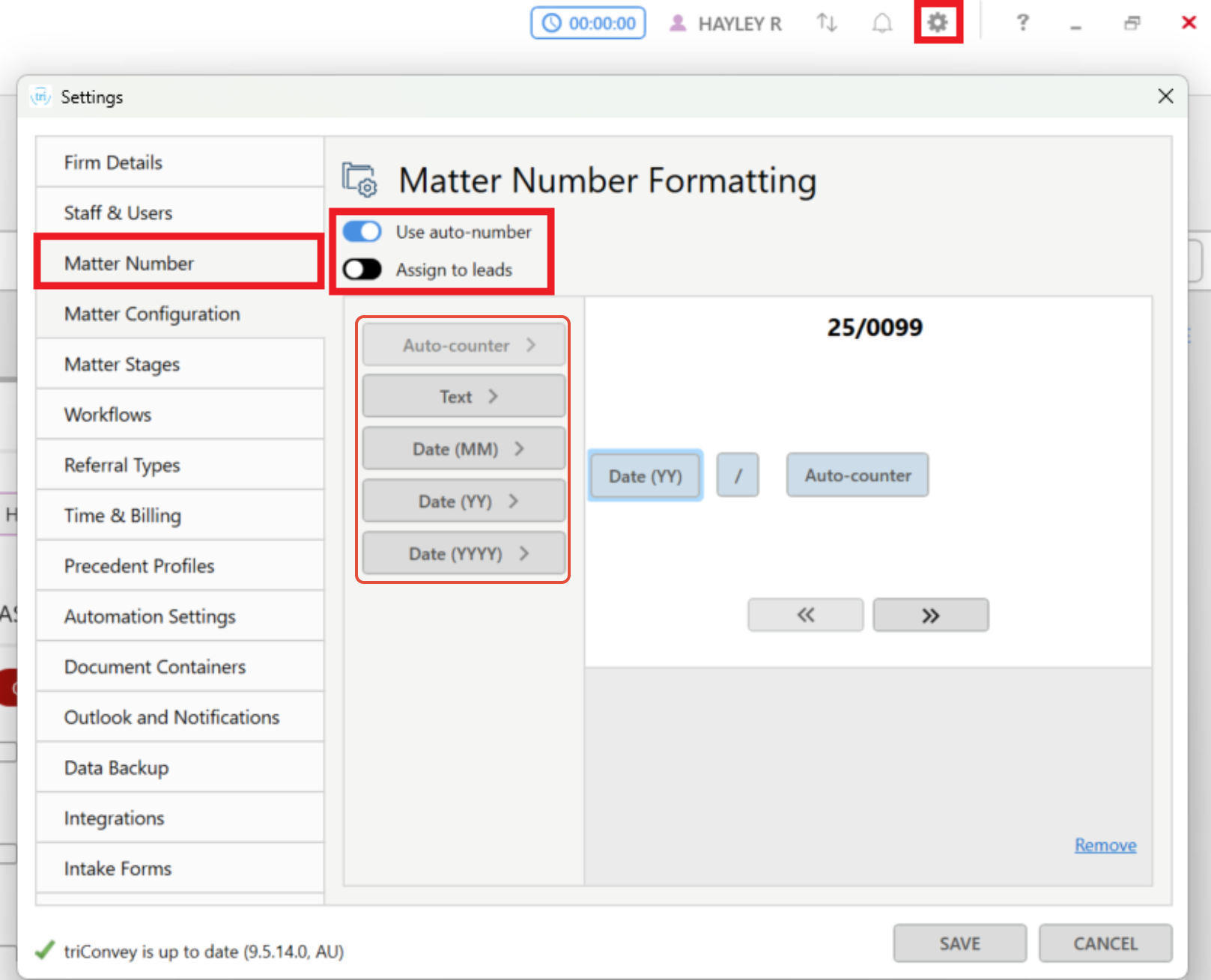This screenshot has width=1211, height=980.
Task: Select Referral Types
Action: point(180,465)
